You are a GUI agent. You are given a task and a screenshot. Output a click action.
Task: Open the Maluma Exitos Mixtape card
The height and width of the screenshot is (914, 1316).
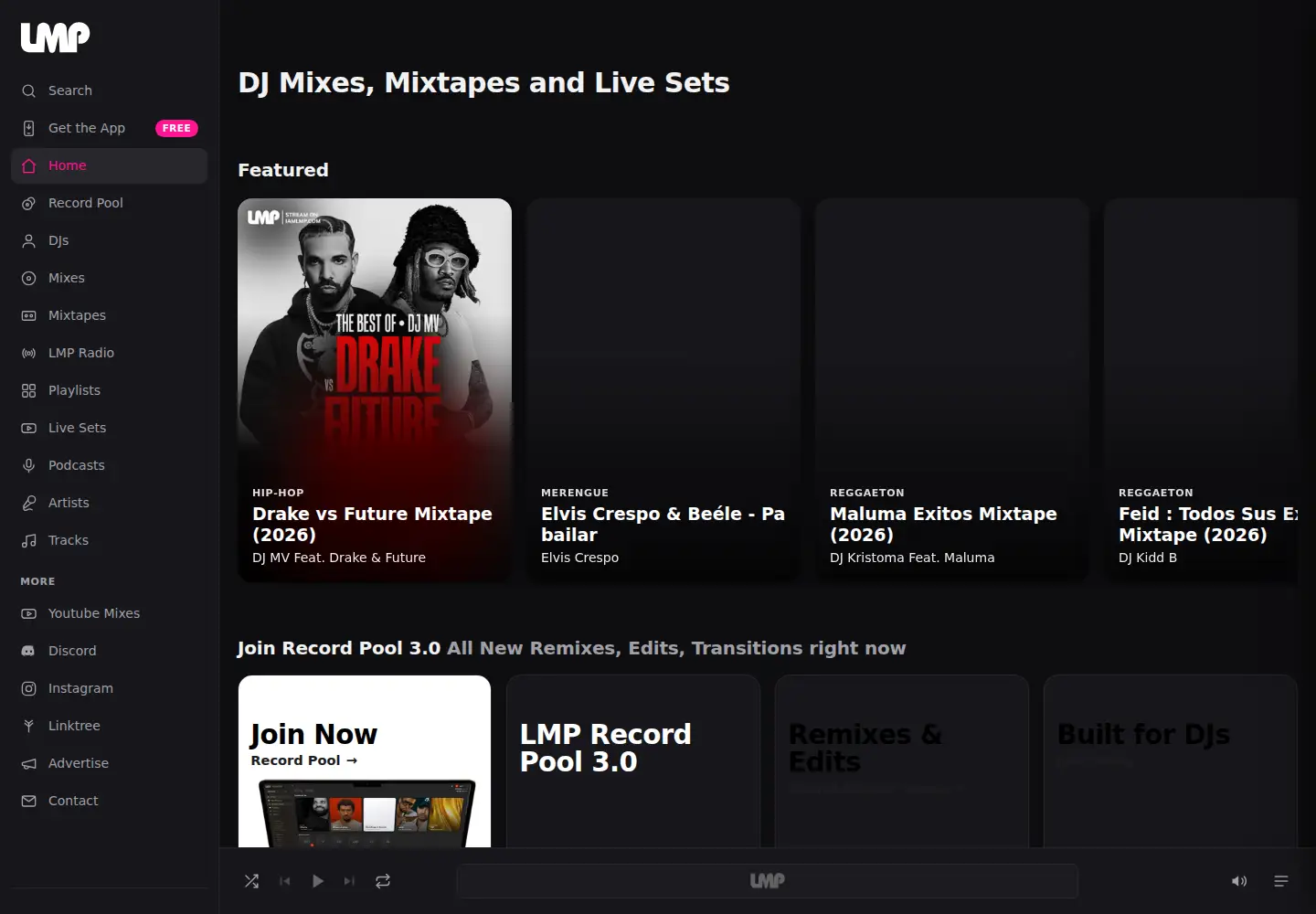[x=952, y=390]
